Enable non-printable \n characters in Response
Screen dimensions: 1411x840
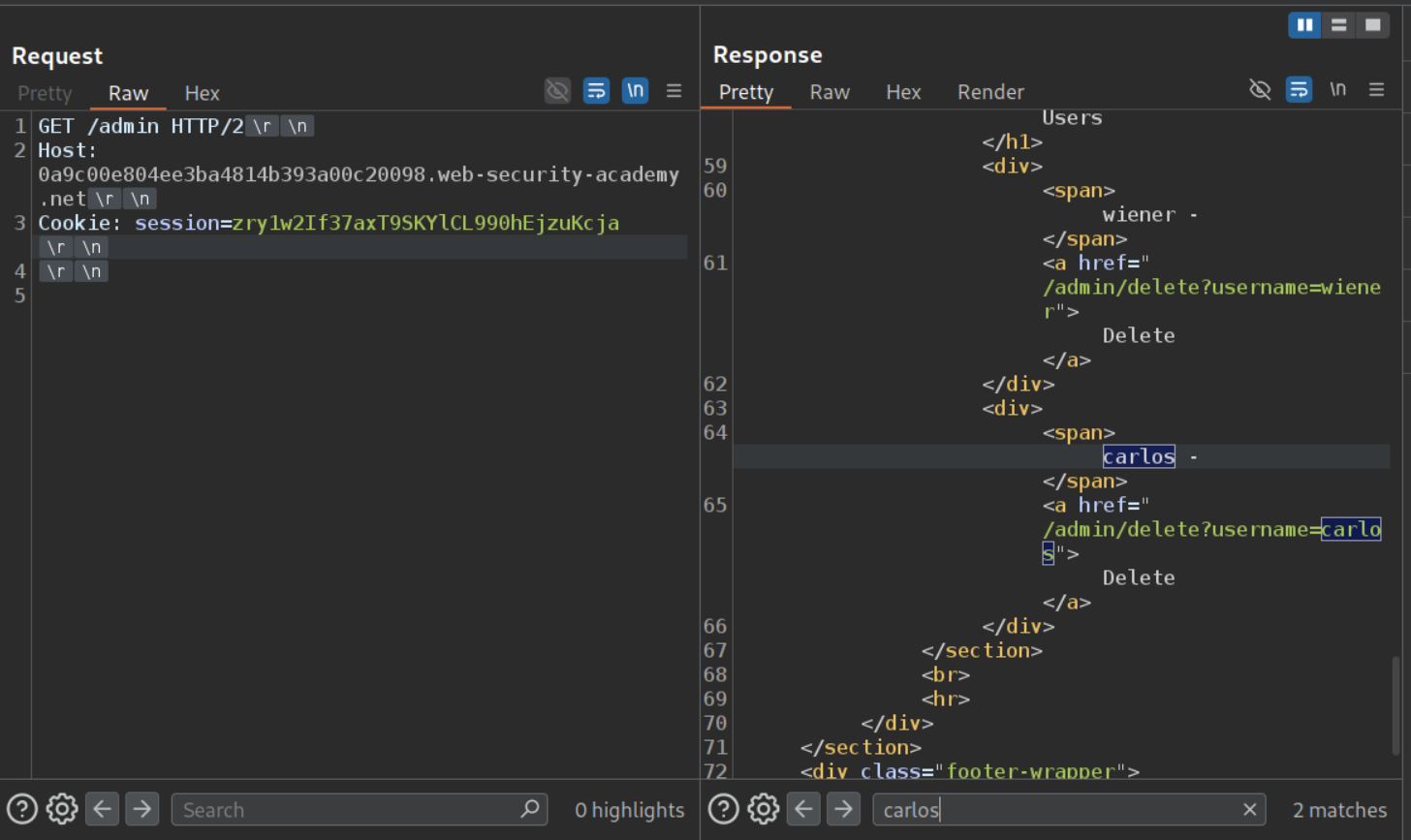(x=1337, y=90)
